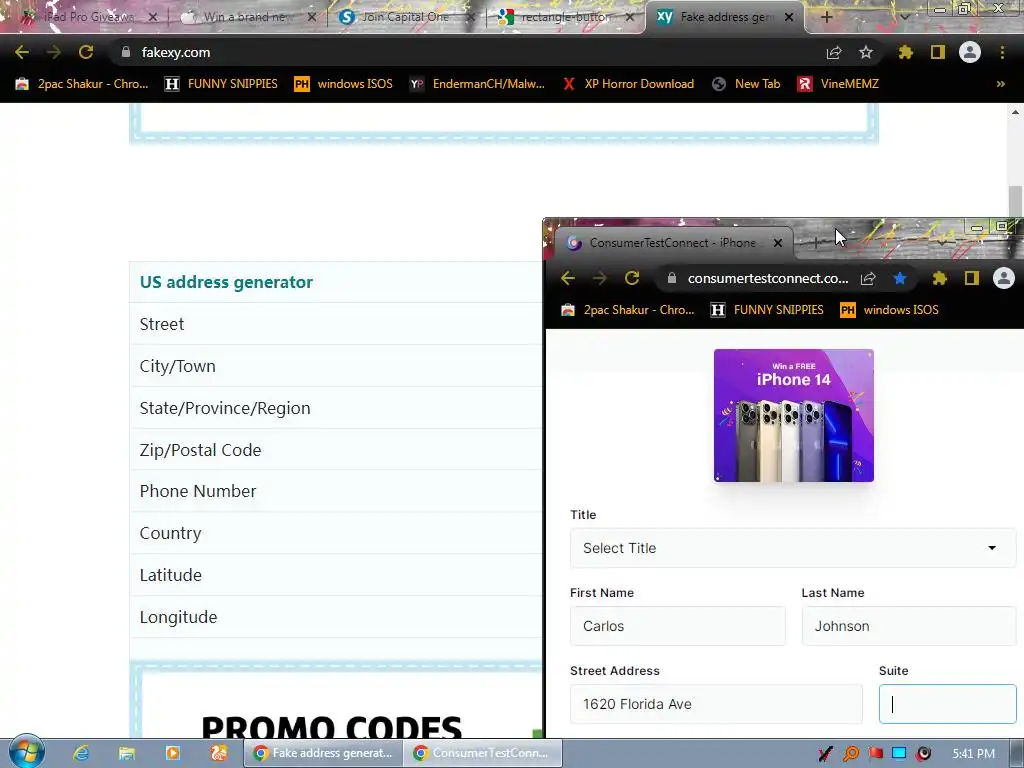The width and height of the screenshot is (1024, 768).
Task: Select the State/Province/Region row
Action: click(336, 408)
